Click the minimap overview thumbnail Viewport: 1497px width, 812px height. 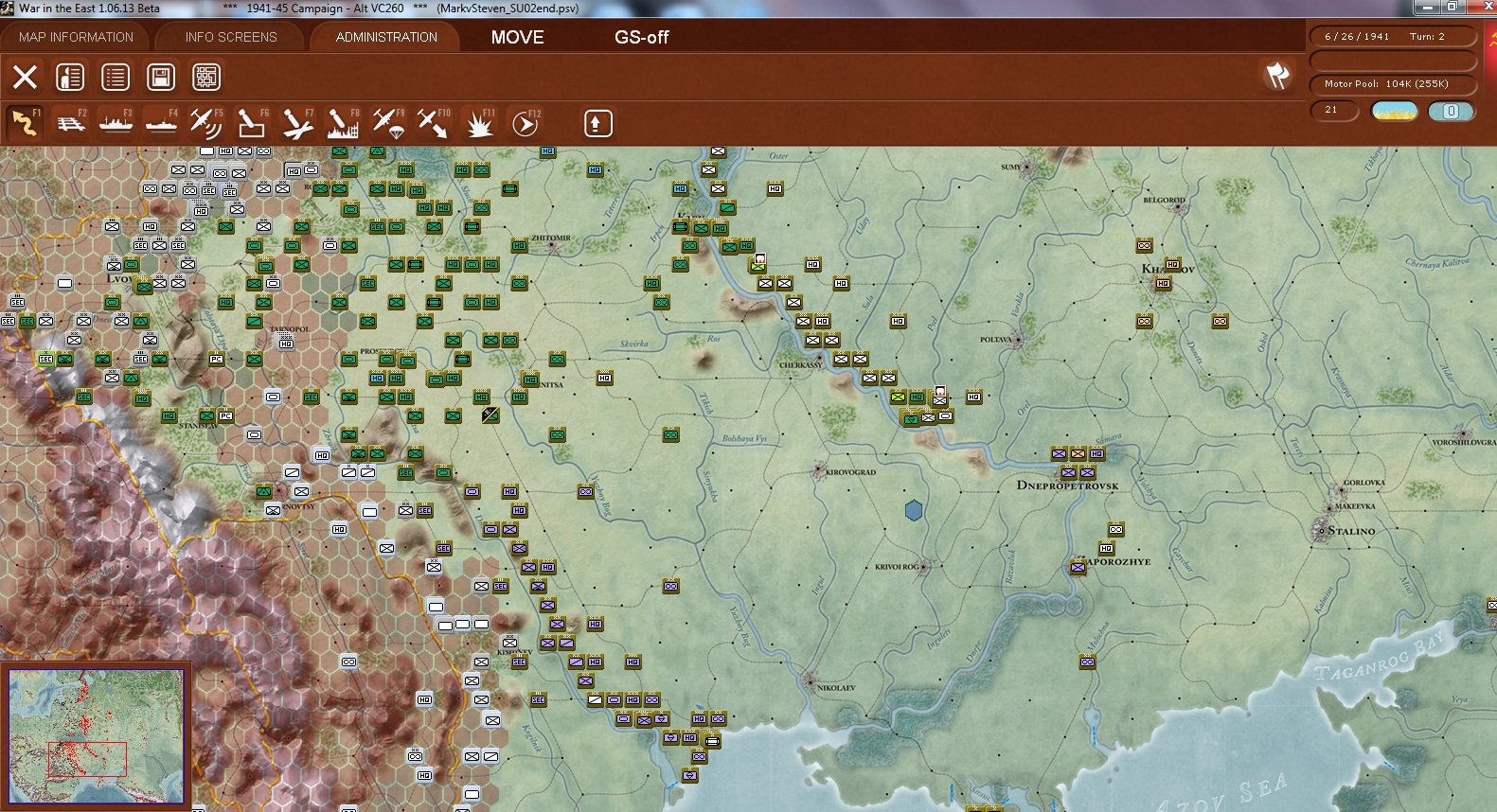[x=97, y=736]
